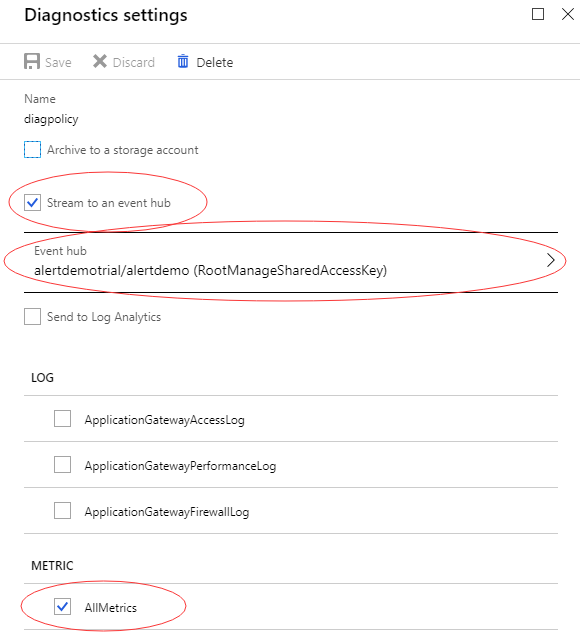Close the Diagnostics settings blade
The height and width of the screenshot is (633, 580).
567,15
